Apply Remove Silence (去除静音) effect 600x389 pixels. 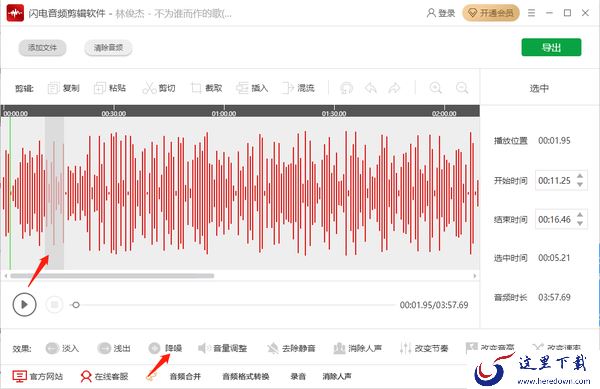click(x=291, y=348)
